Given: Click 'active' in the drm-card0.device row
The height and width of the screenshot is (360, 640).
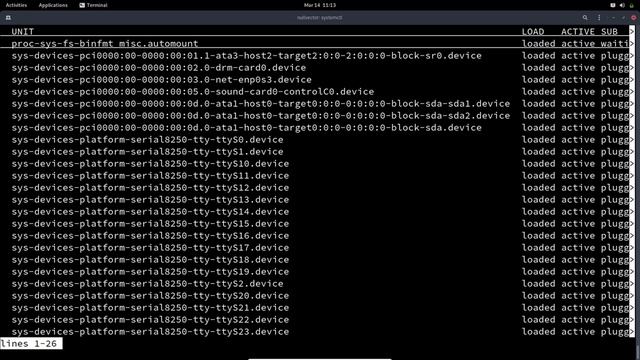Looking at the screenshot, I should (578, 68).
